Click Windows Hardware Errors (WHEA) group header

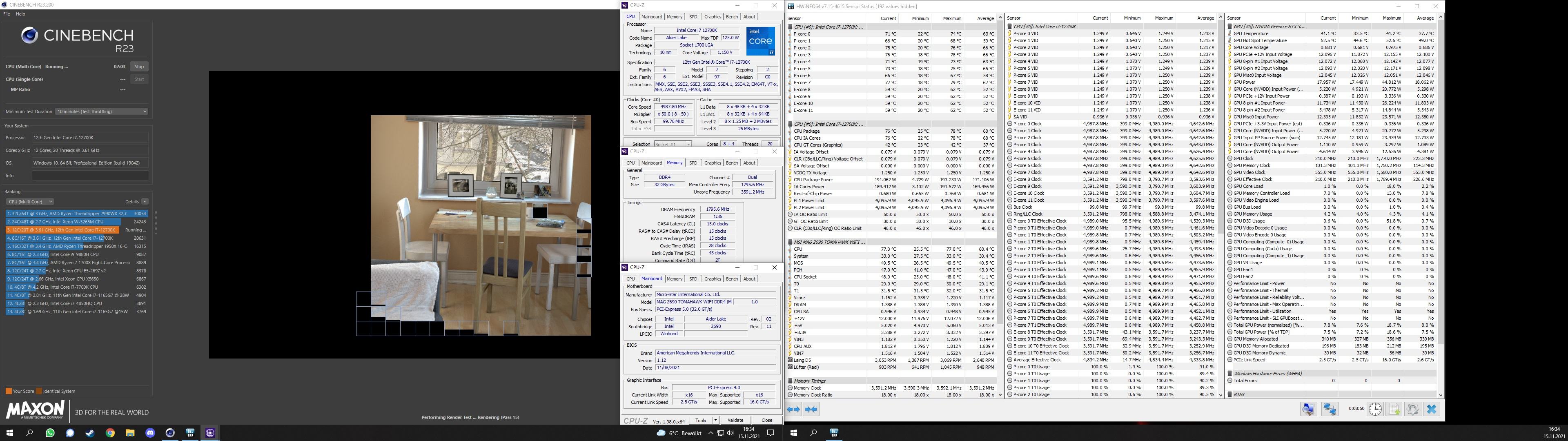(1331, 373)
